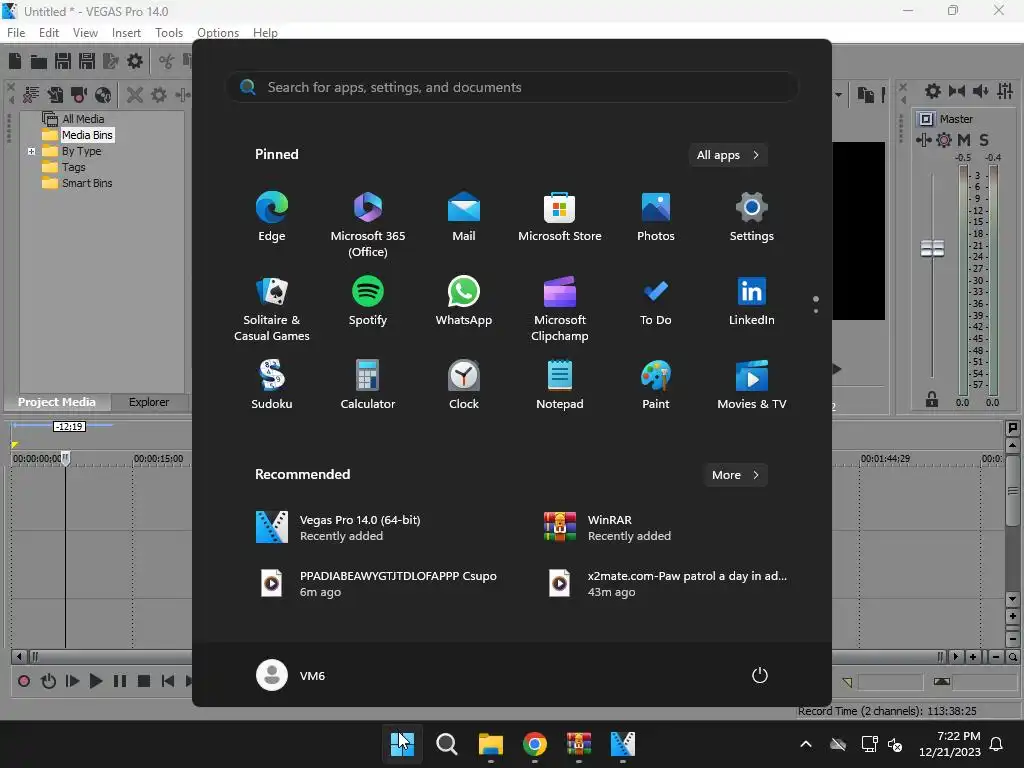
Task: Click the New Project icon in VEGAS toolbar
Action: click(x=15, y=61)
